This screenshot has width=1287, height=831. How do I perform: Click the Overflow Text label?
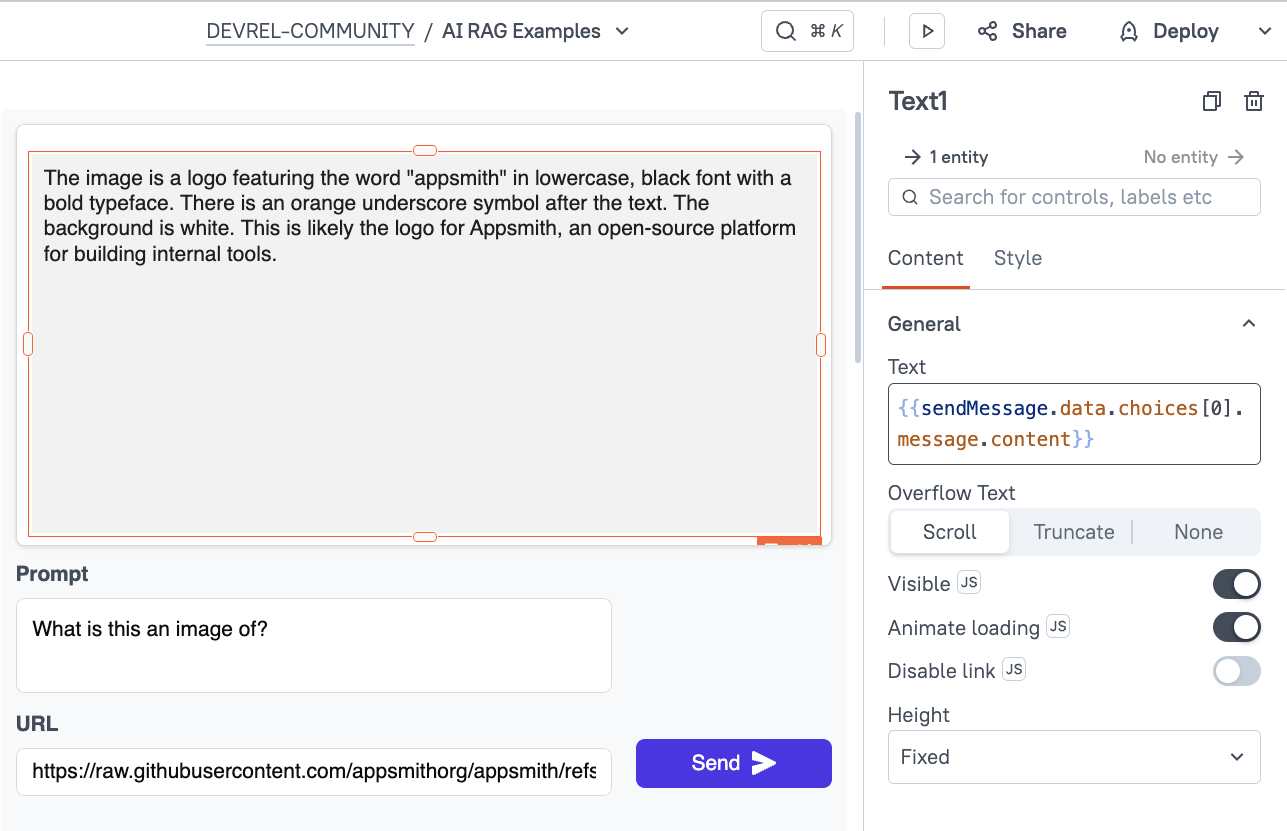951,493
